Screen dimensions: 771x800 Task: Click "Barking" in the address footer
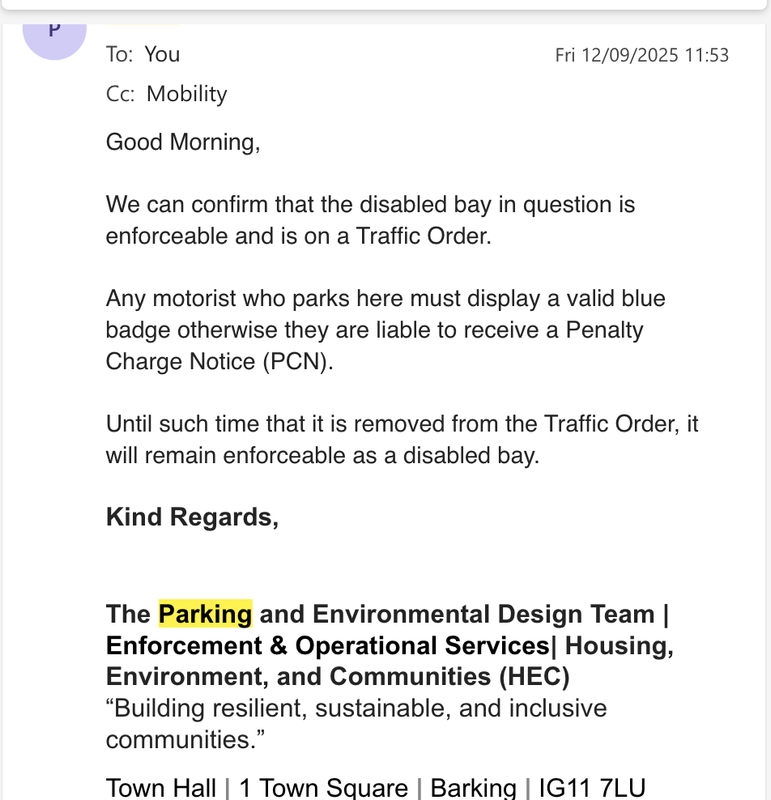tap(473, 788)
